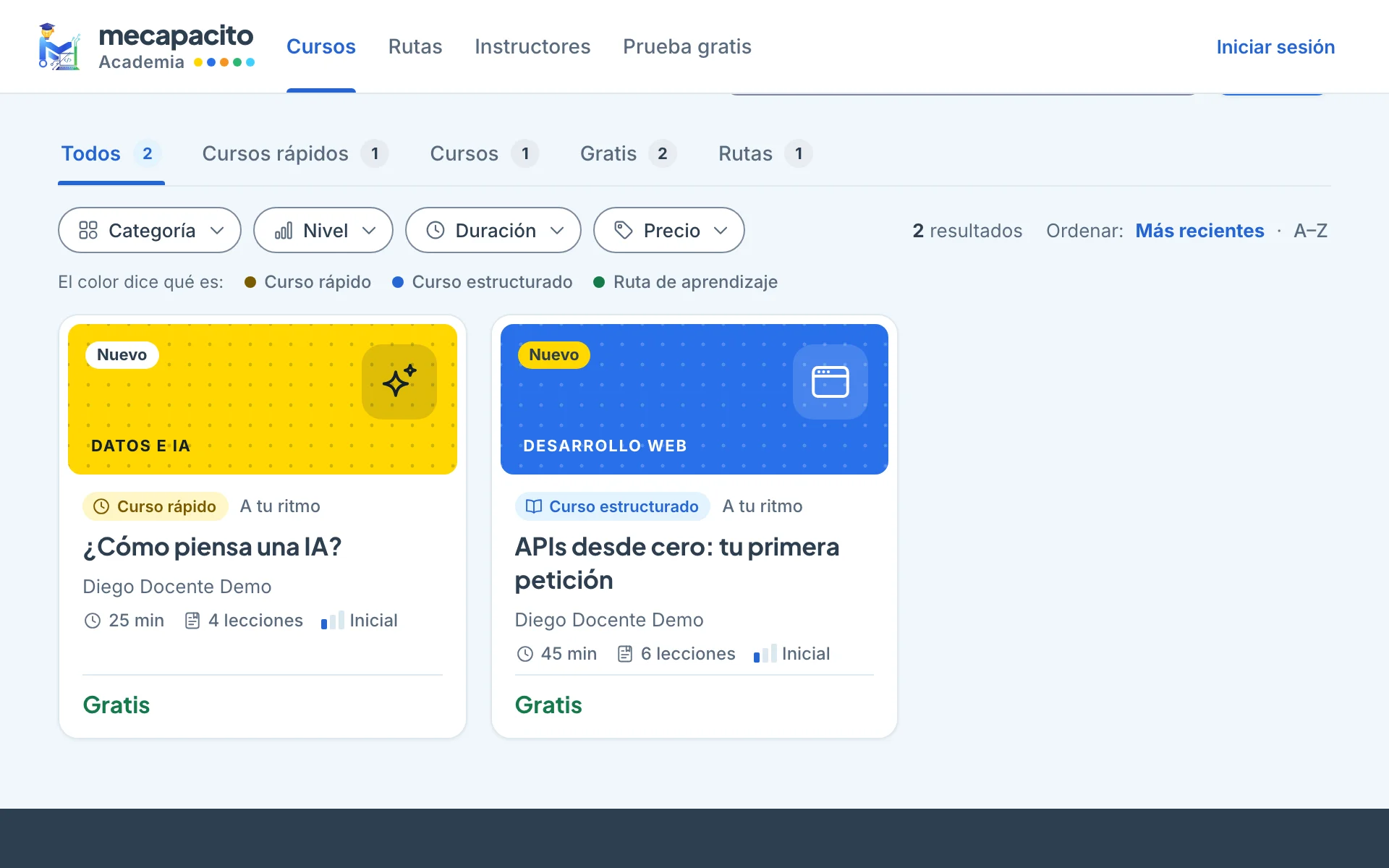Viewport: 1389px width, 868px height.
Task: Click Gratis price on APIs desde cero card
Action: tap(548, 705)
